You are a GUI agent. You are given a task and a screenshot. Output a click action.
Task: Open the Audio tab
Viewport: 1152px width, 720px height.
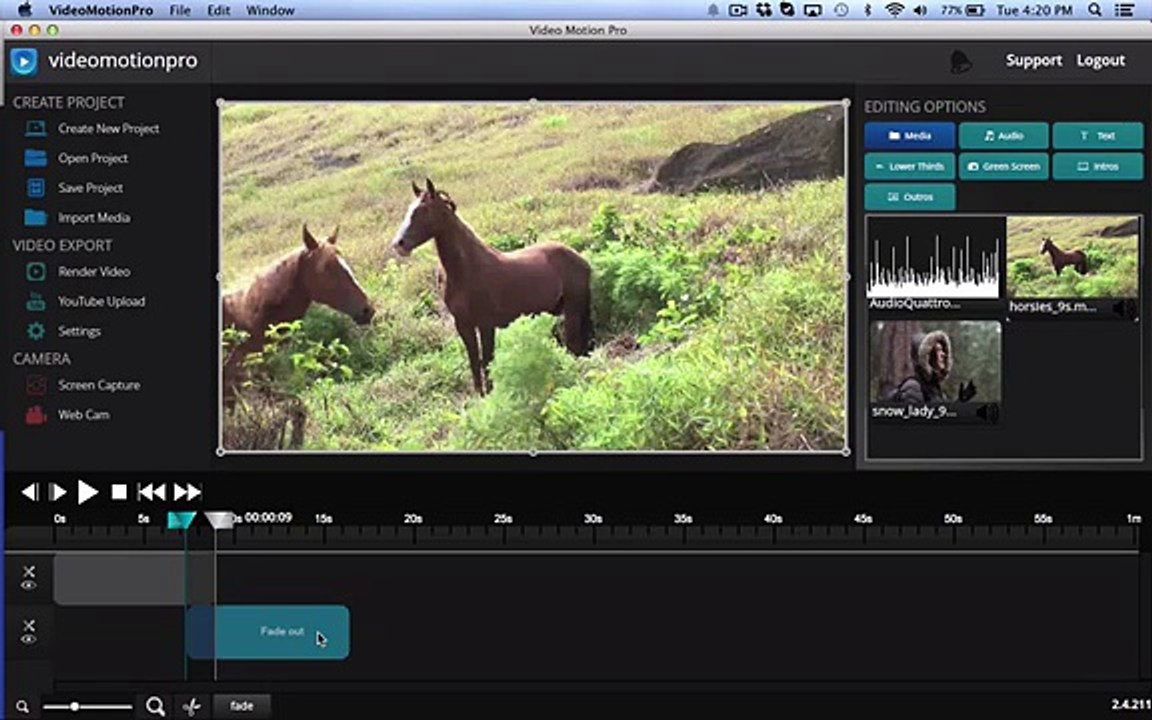coord(1004,136)
